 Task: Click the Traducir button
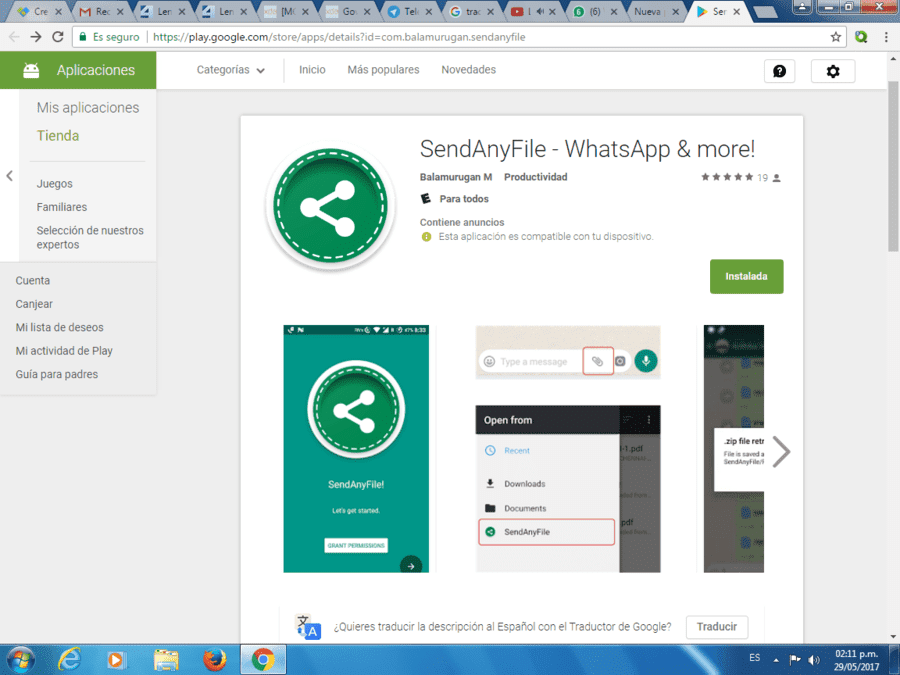coord(717,626)
